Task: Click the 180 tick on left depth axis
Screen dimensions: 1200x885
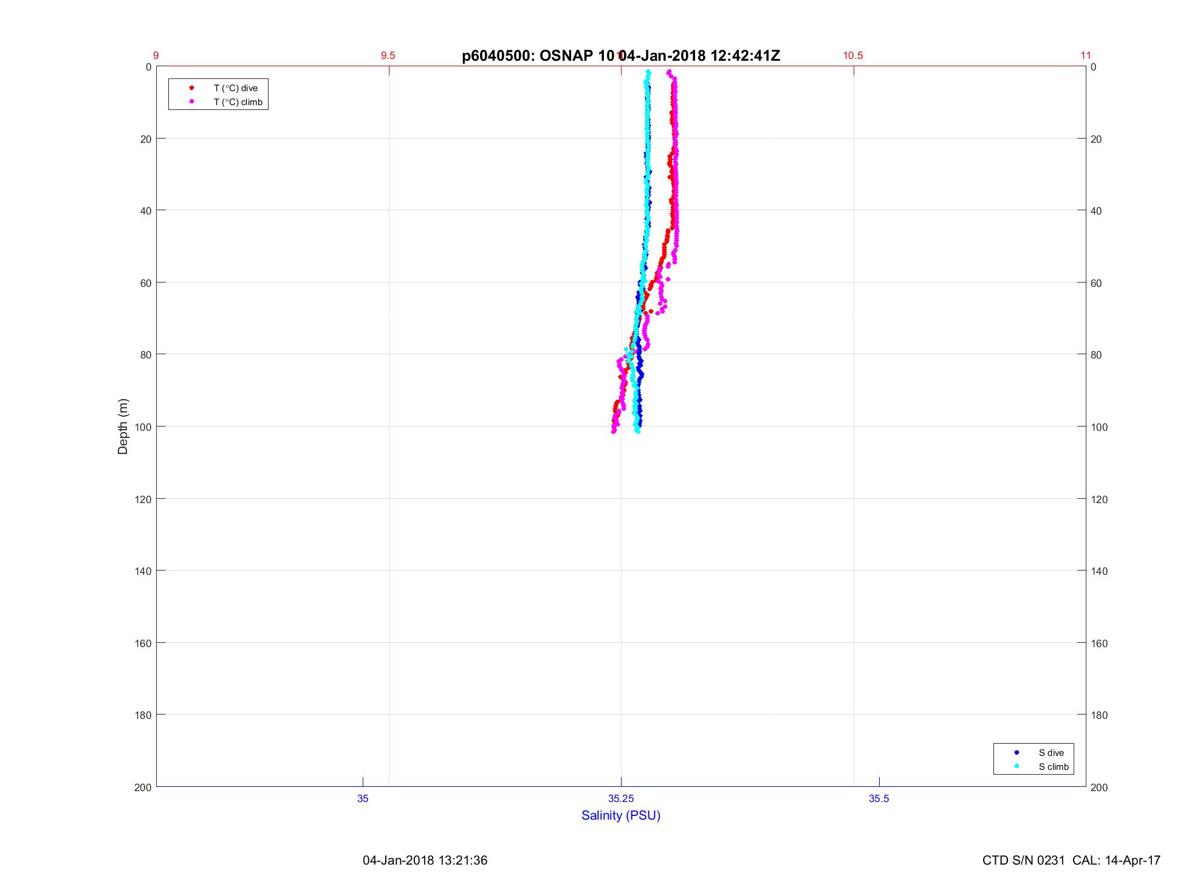Action: [143, 715]
